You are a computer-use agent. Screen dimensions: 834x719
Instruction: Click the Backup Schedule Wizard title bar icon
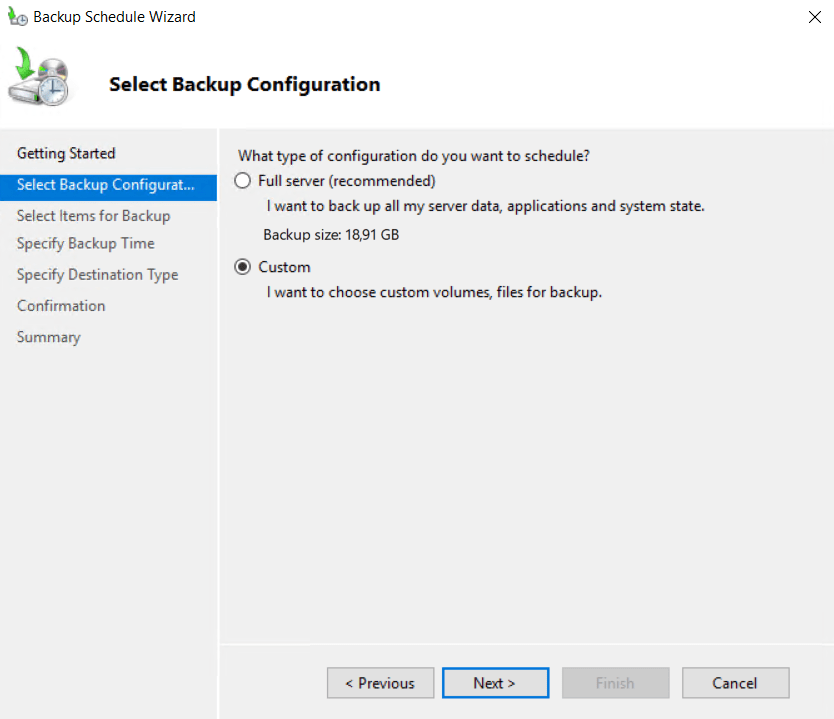(17, 17)
